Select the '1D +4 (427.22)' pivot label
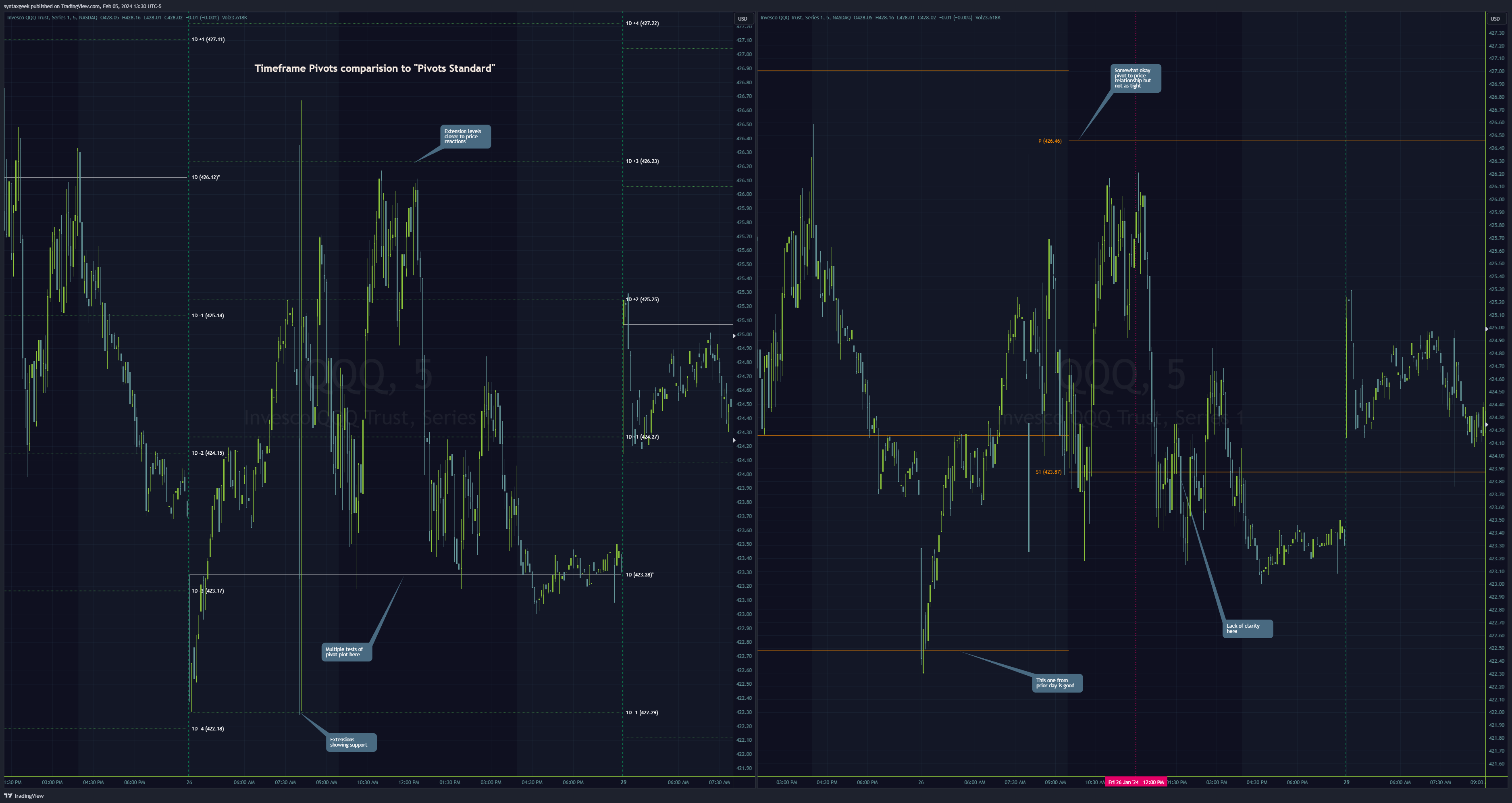 (x=642, y=23)
